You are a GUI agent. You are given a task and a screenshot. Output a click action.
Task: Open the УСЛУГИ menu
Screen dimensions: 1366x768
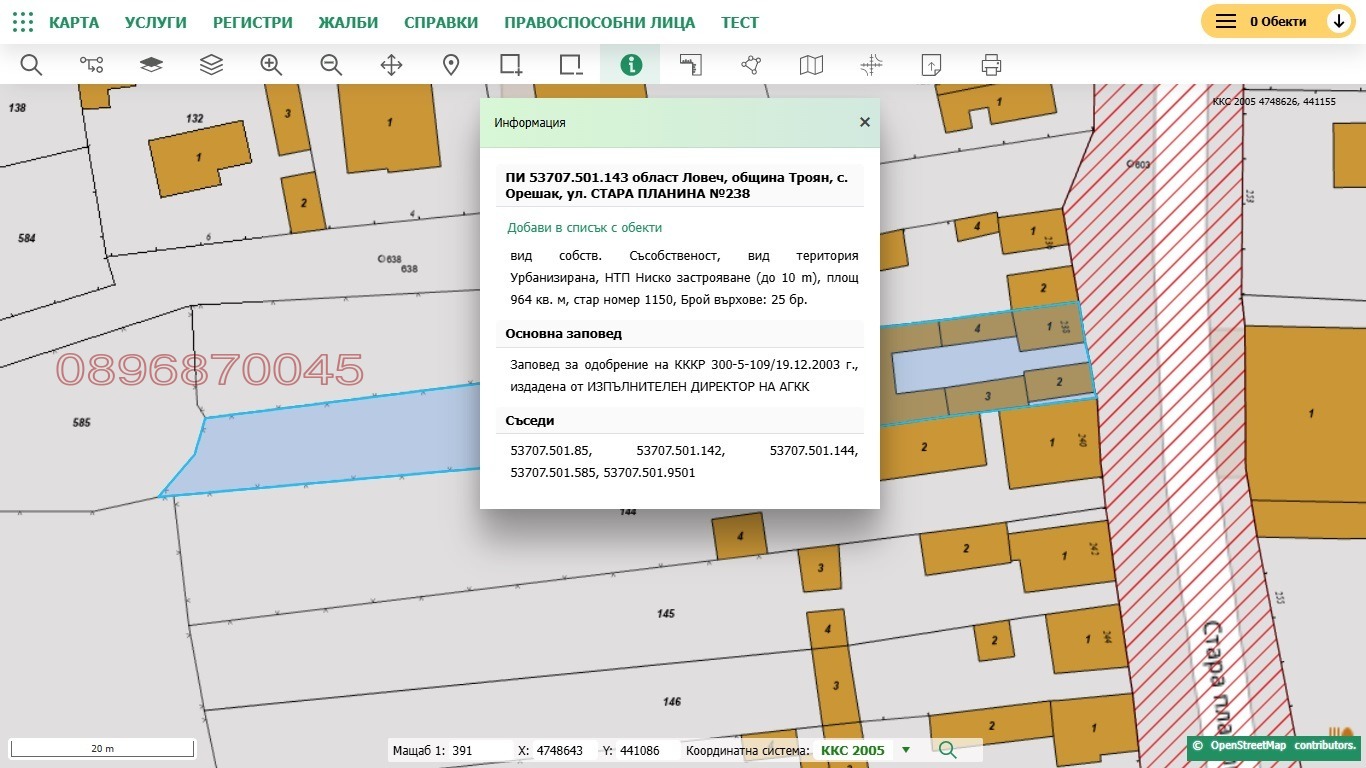[155, 22]
